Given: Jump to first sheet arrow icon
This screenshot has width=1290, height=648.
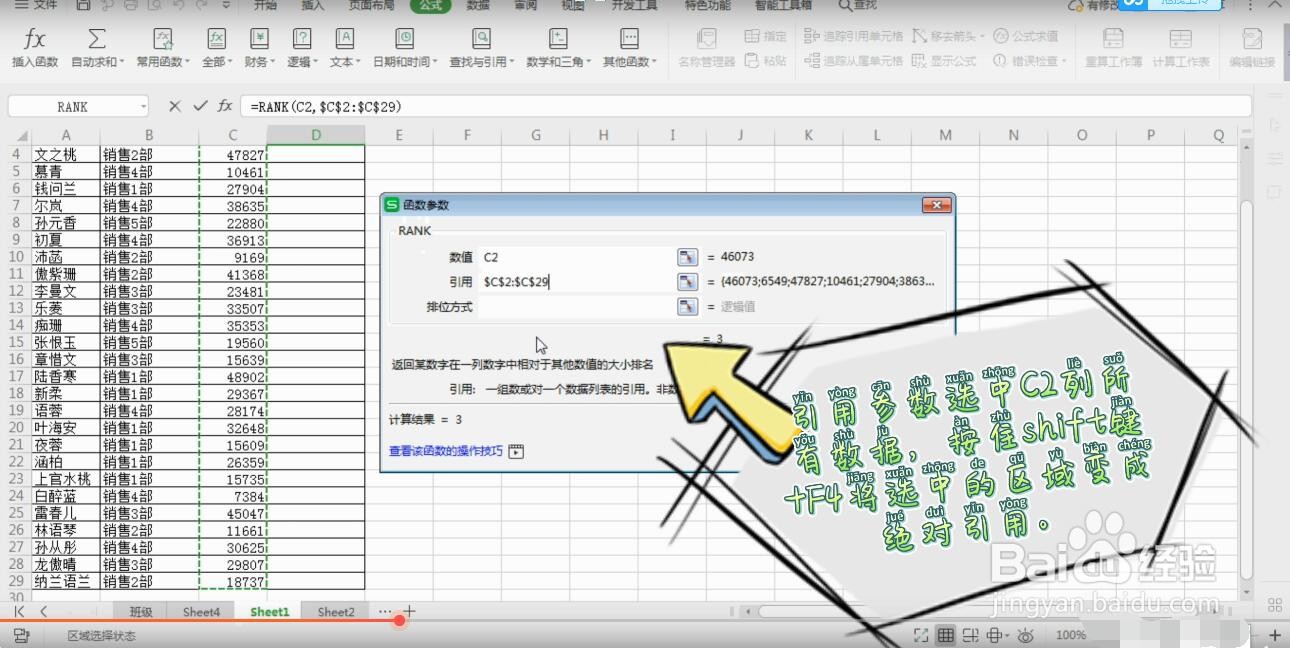Looking at the screenshot, I should pyautogui.click(x=19, y=611).
